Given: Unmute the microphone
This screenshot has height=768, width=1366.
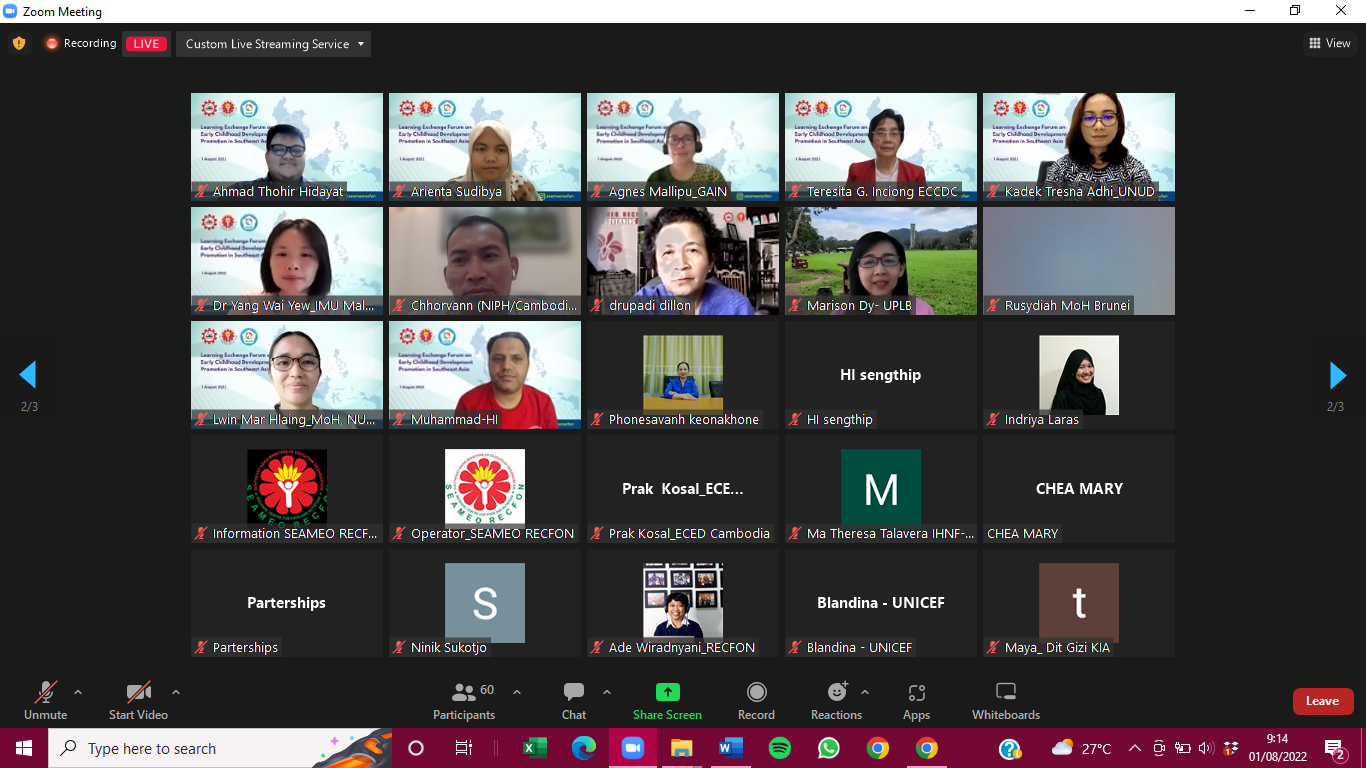Looking at the screenshot, I should [x=45, y=699].
